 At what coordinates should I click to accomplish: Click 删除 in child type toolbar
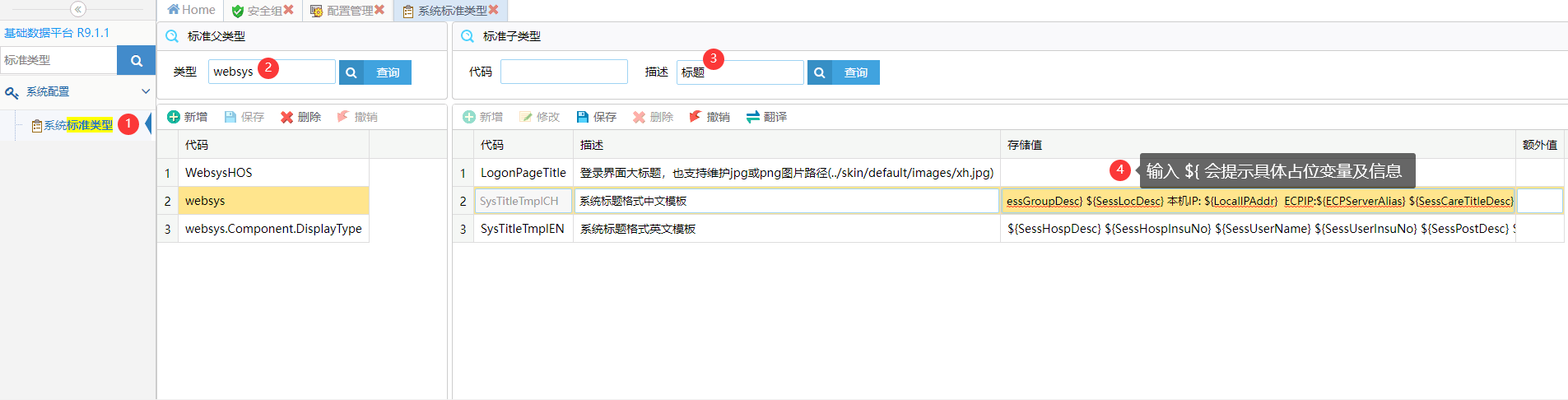pos(653,117)
